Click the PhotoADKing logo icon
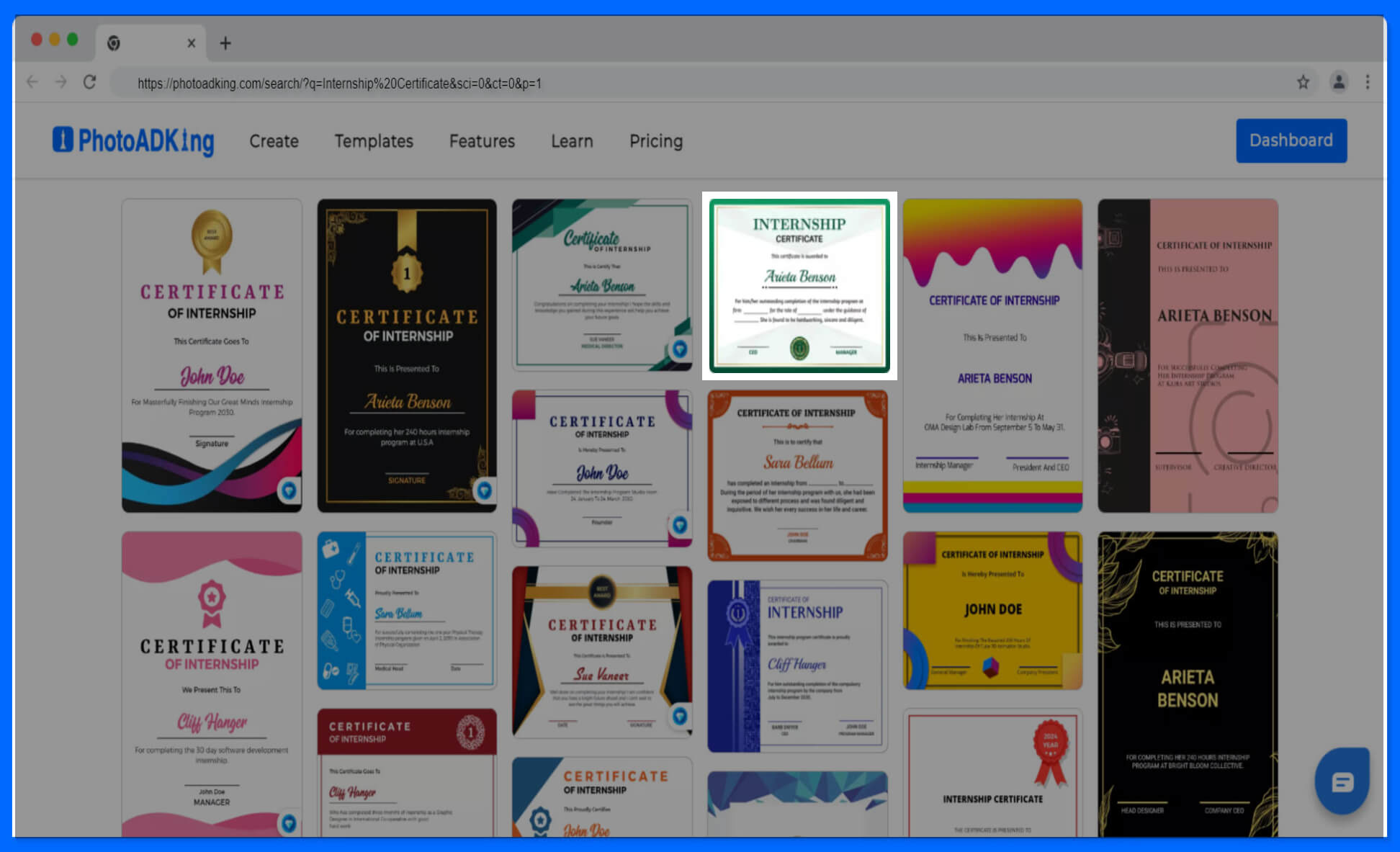This screenshot has height=852, width=1400. [62, 140]
